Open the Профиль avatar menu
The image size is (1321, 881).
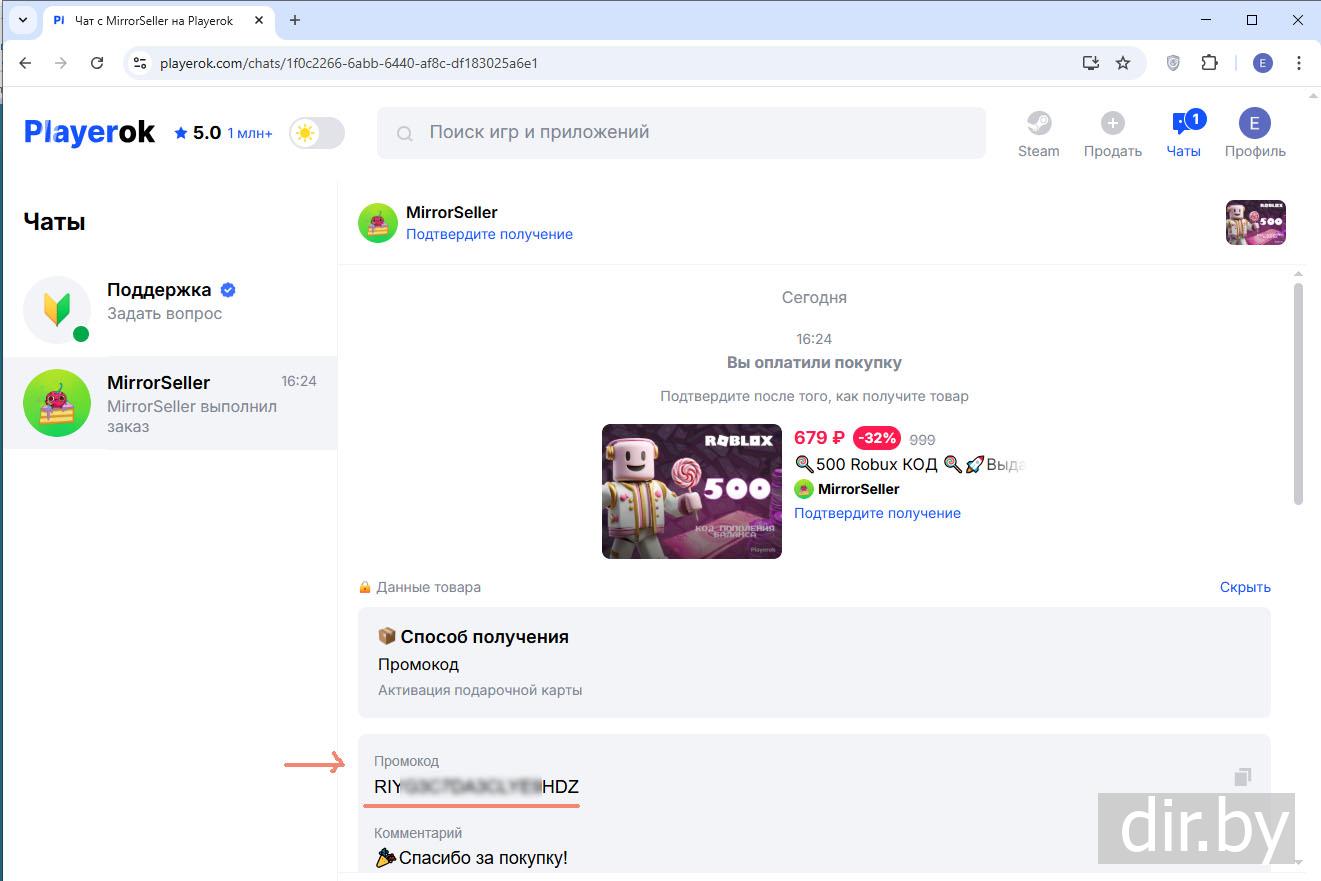pyautogui.click(x=1254, y=124)
